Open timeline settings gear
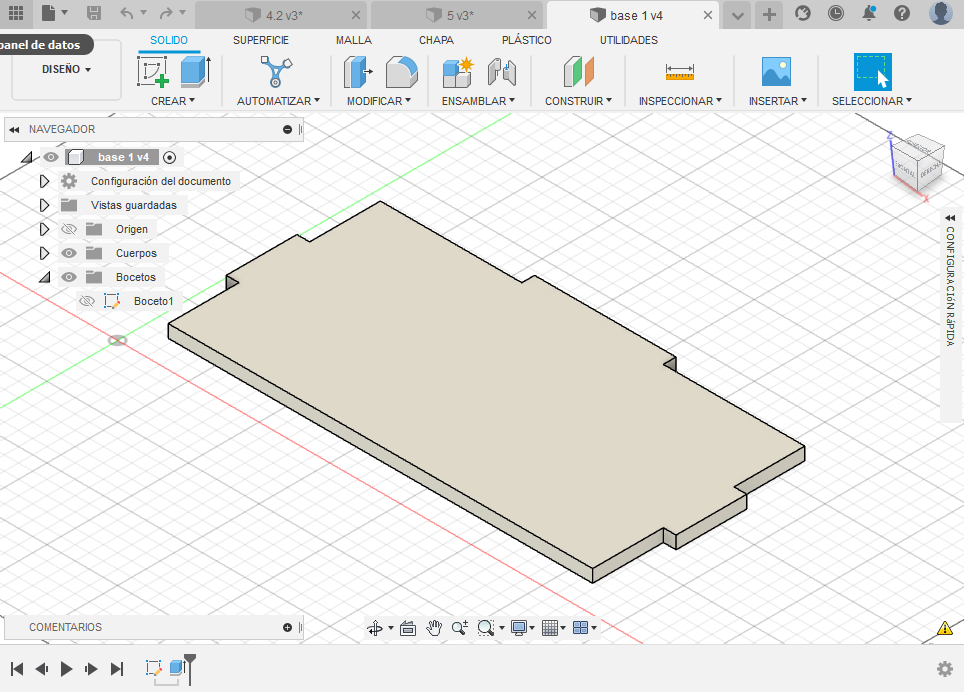 click(945, 669)
